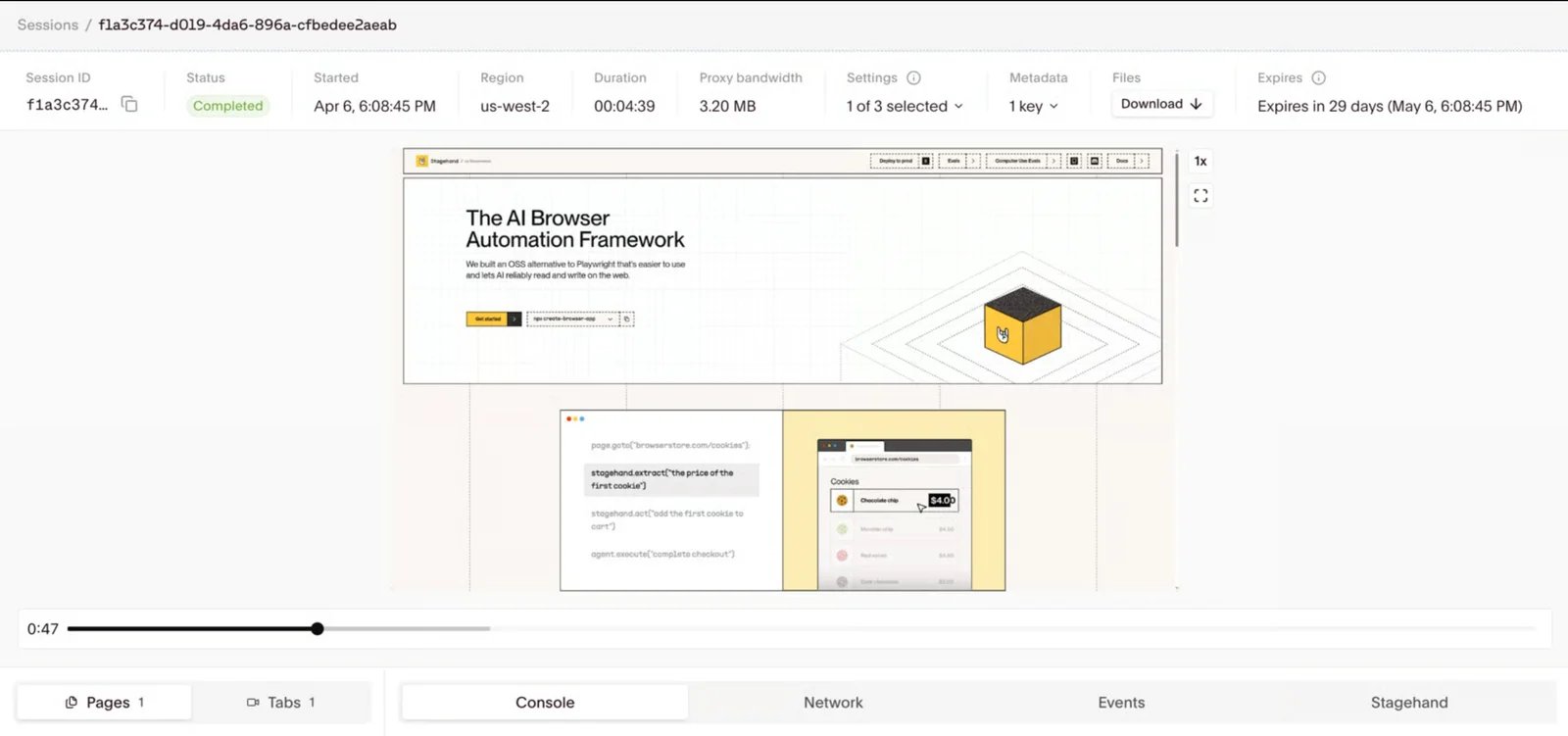Viewport: 1568px width, 736px height.
Task: Click 'Deploy to prod' in replay header
Action: (x=901, y=161)
